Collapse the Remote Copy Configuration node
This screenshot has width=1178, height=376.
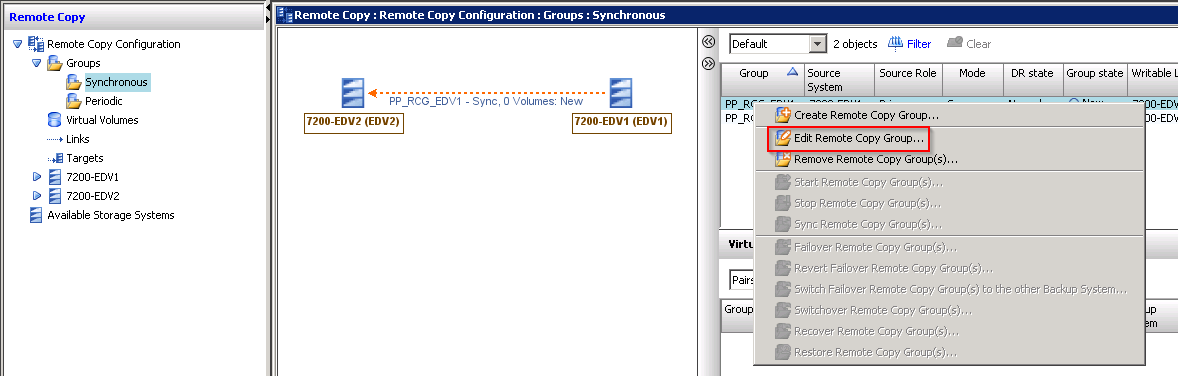point(17,44)
